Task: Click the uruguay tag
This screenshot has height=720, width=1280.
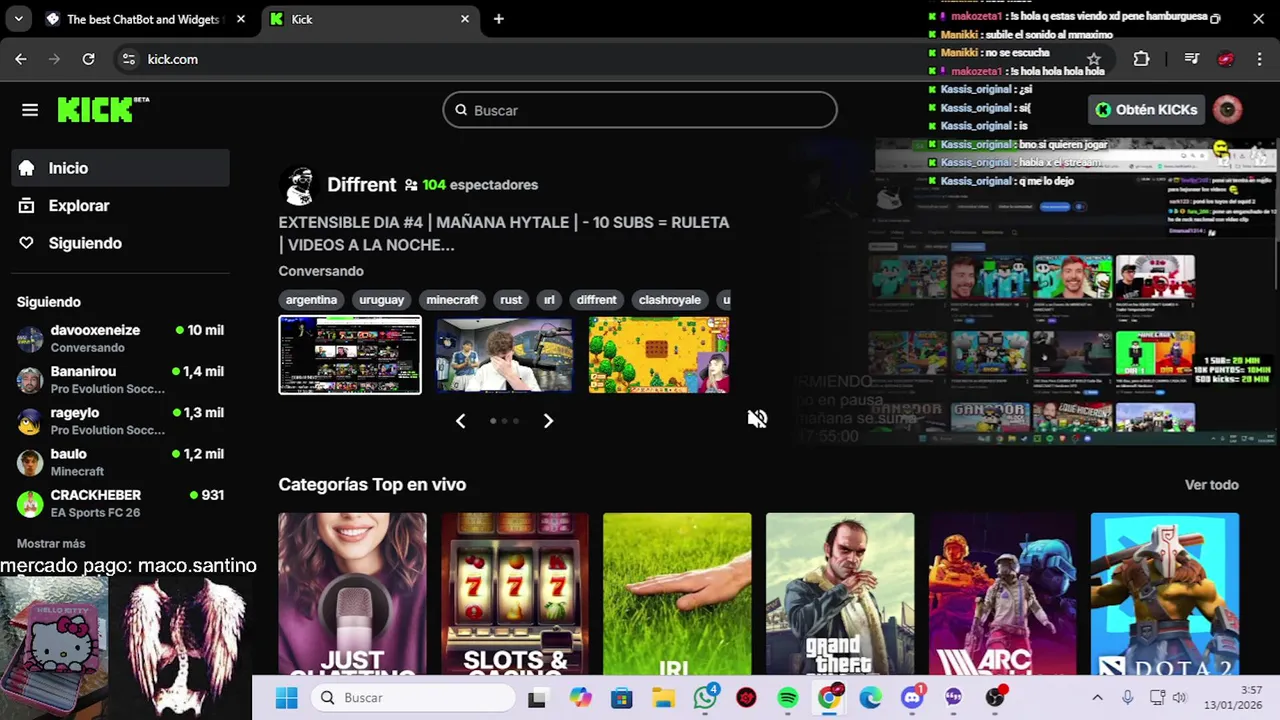Action: pos(381,300)
